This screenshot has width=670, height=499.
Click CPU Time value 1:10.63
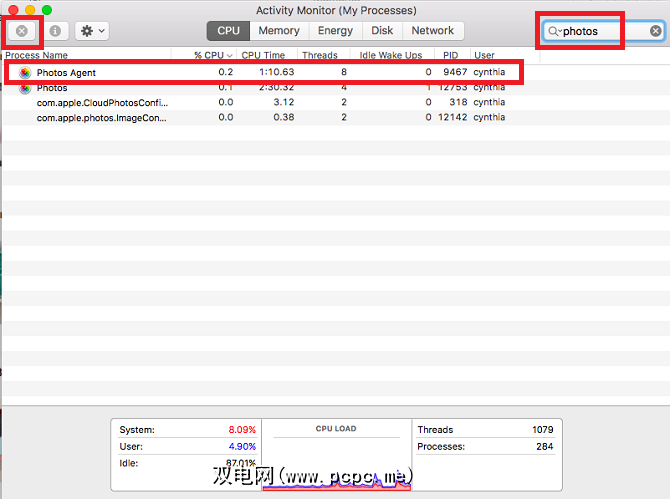pos(277,72)
